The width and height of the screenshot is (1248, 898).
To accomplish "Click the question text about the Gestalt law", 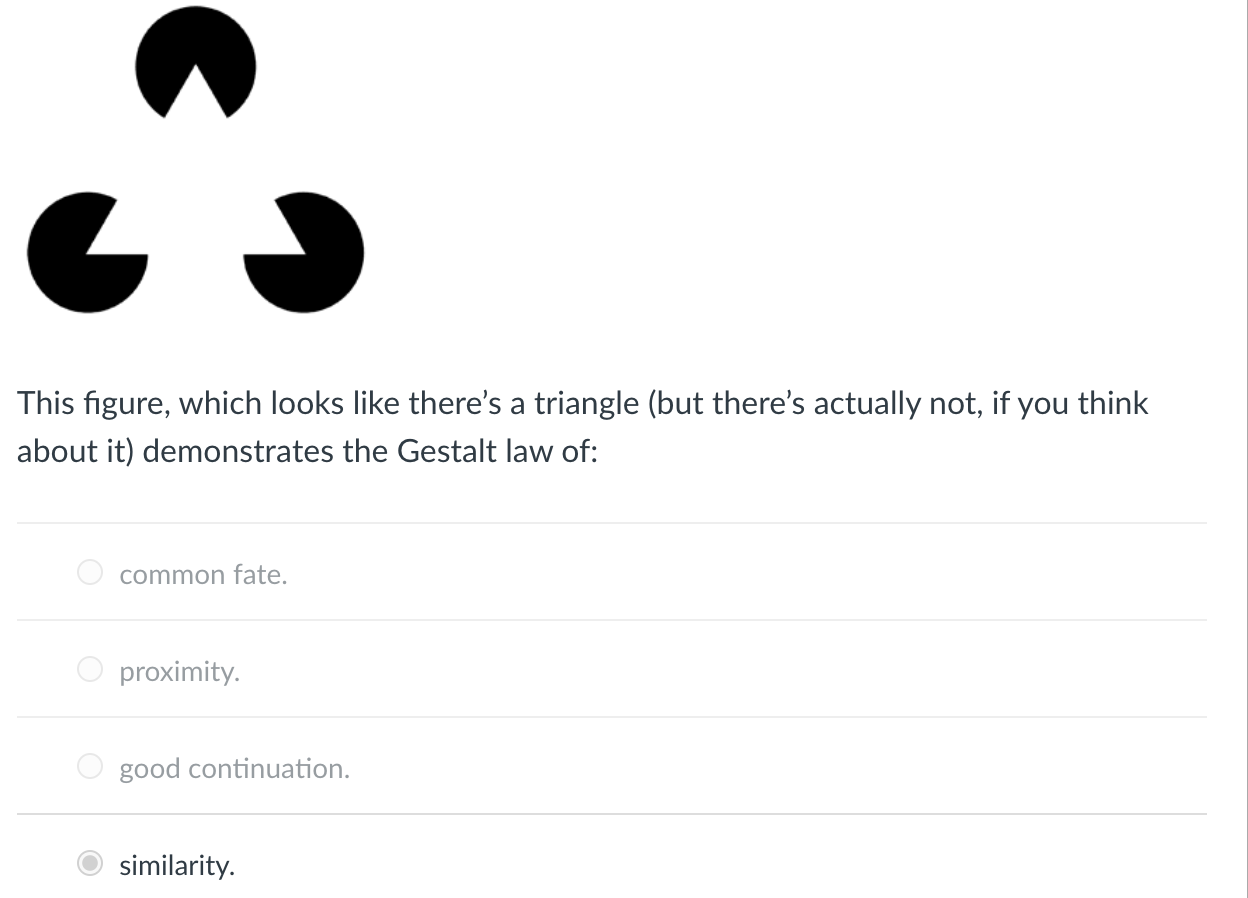I will (580, 426).
